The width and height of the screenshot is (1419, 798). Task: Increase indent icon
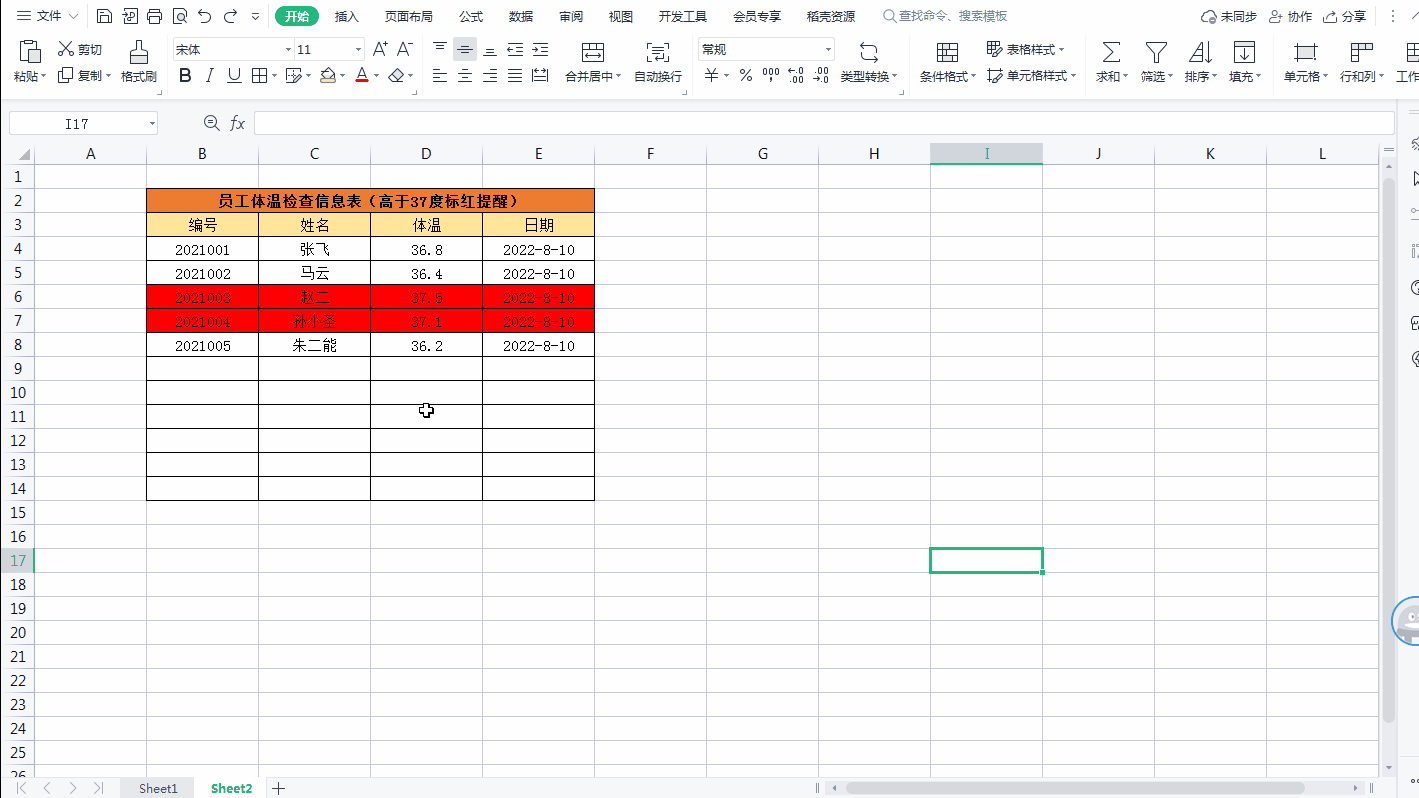(540, 49)
